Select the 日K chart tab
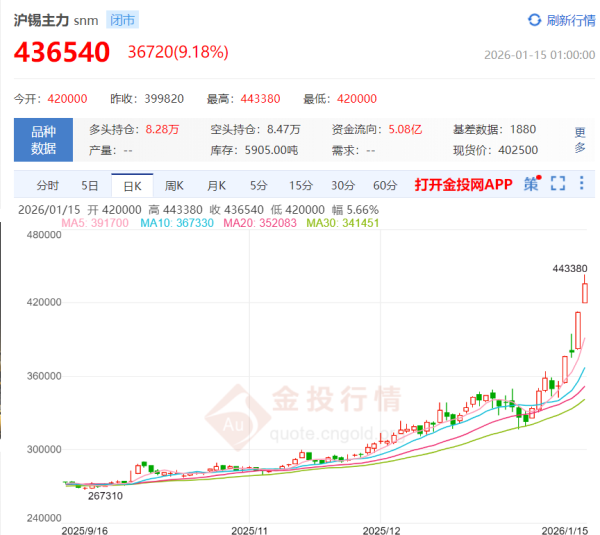This screenshot has height=535, width=600. pos(132,186)
